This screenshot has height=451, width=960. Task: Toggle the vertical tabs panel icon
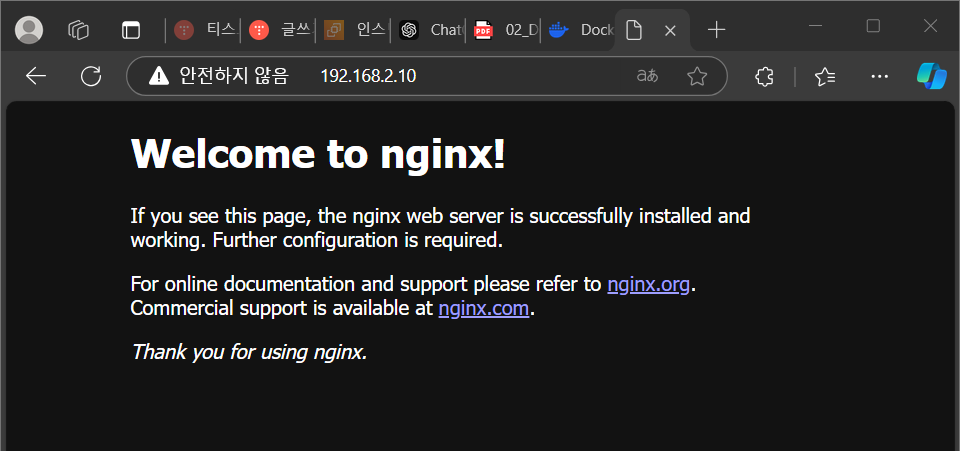click(x=131, y=30)
